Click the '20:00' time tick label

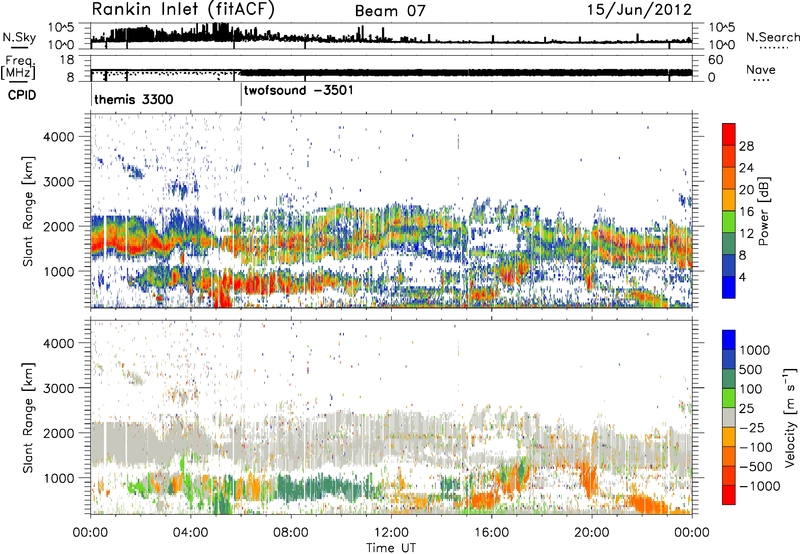pos(592,533)
